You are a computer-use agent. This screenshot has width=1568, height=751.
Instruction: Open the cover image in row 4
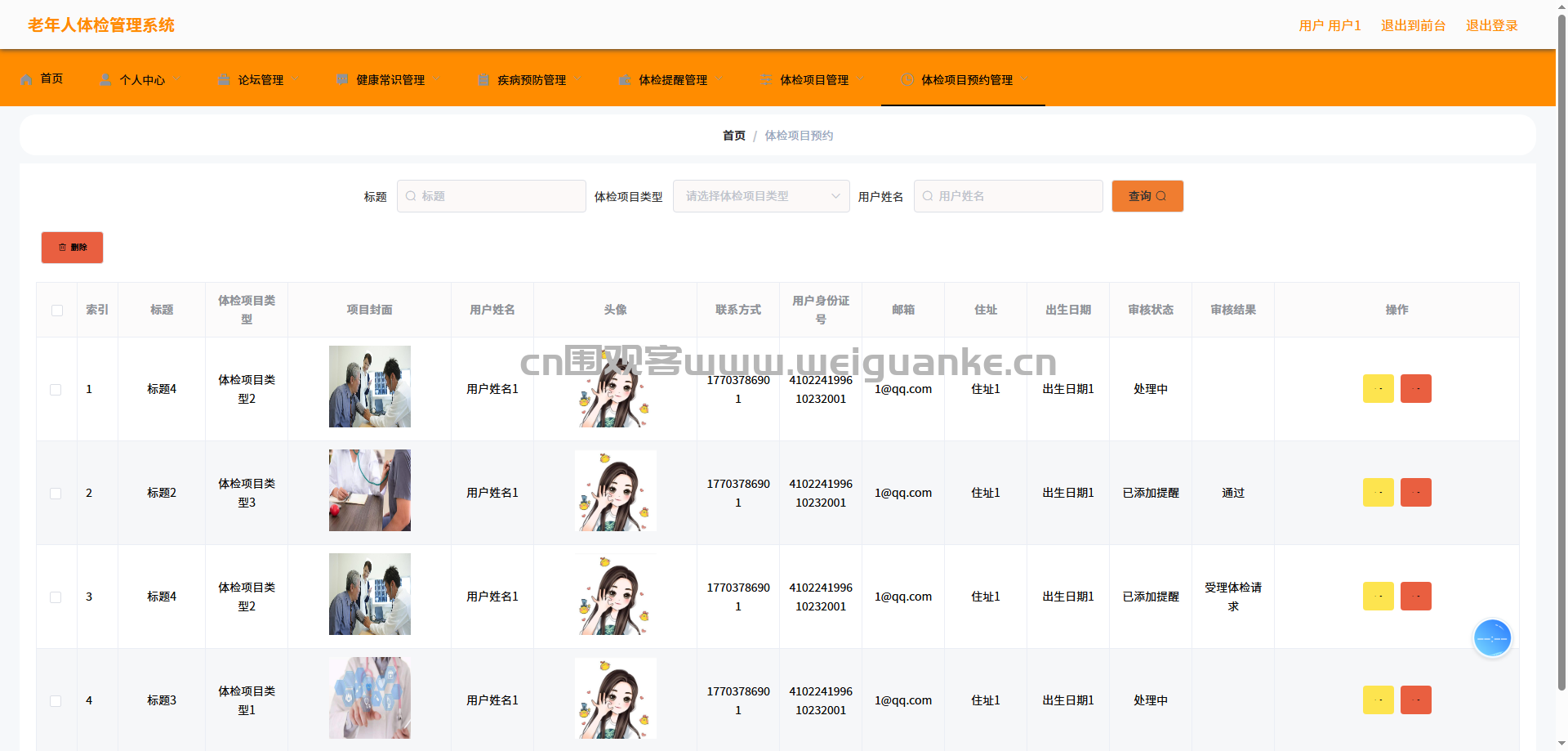click(370, 698)
